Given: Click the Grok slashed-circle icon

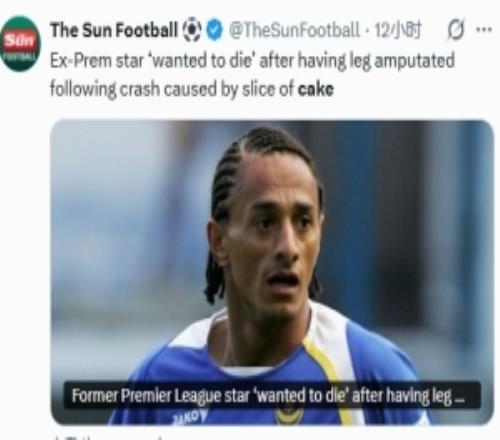Looking at the screenshot, I should (x=456, y=31).
